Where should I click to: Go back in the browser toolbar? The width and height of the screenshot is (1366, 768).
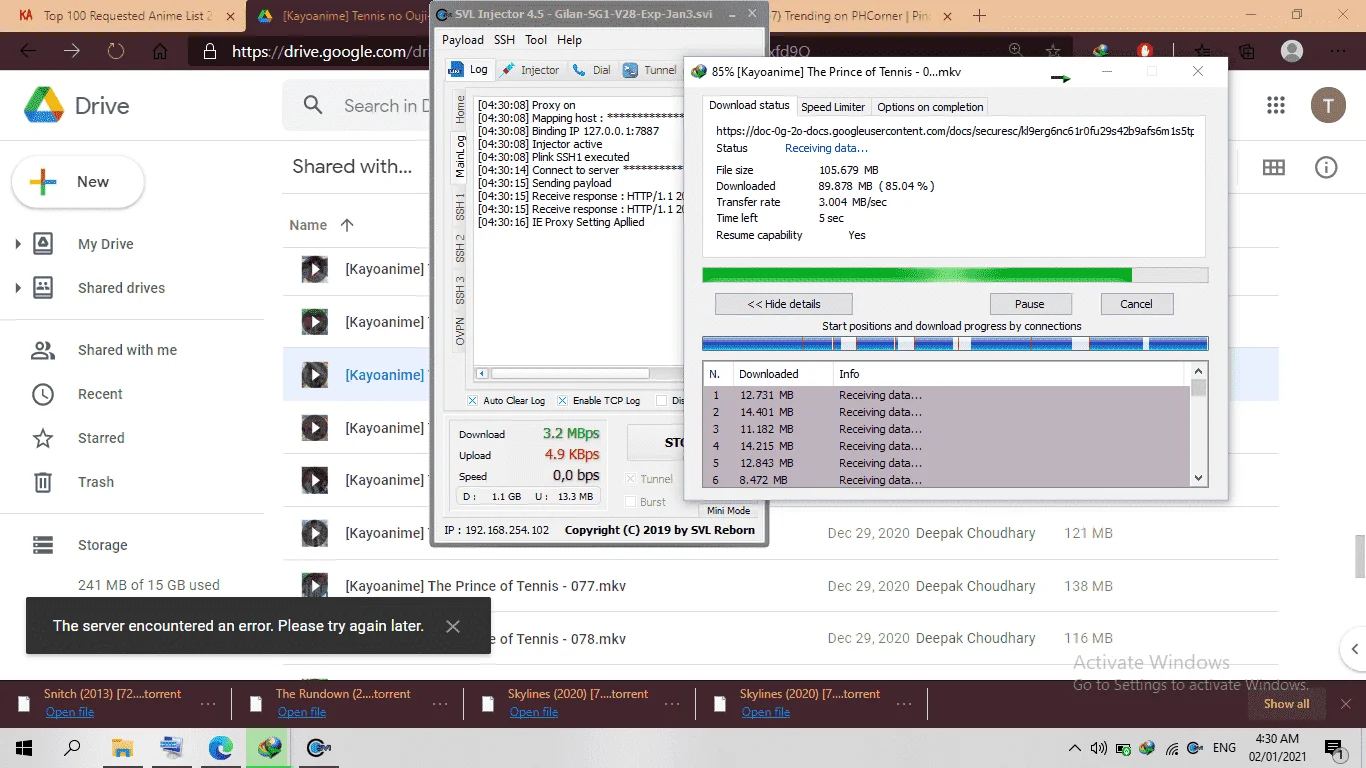[x=28, y=51]
